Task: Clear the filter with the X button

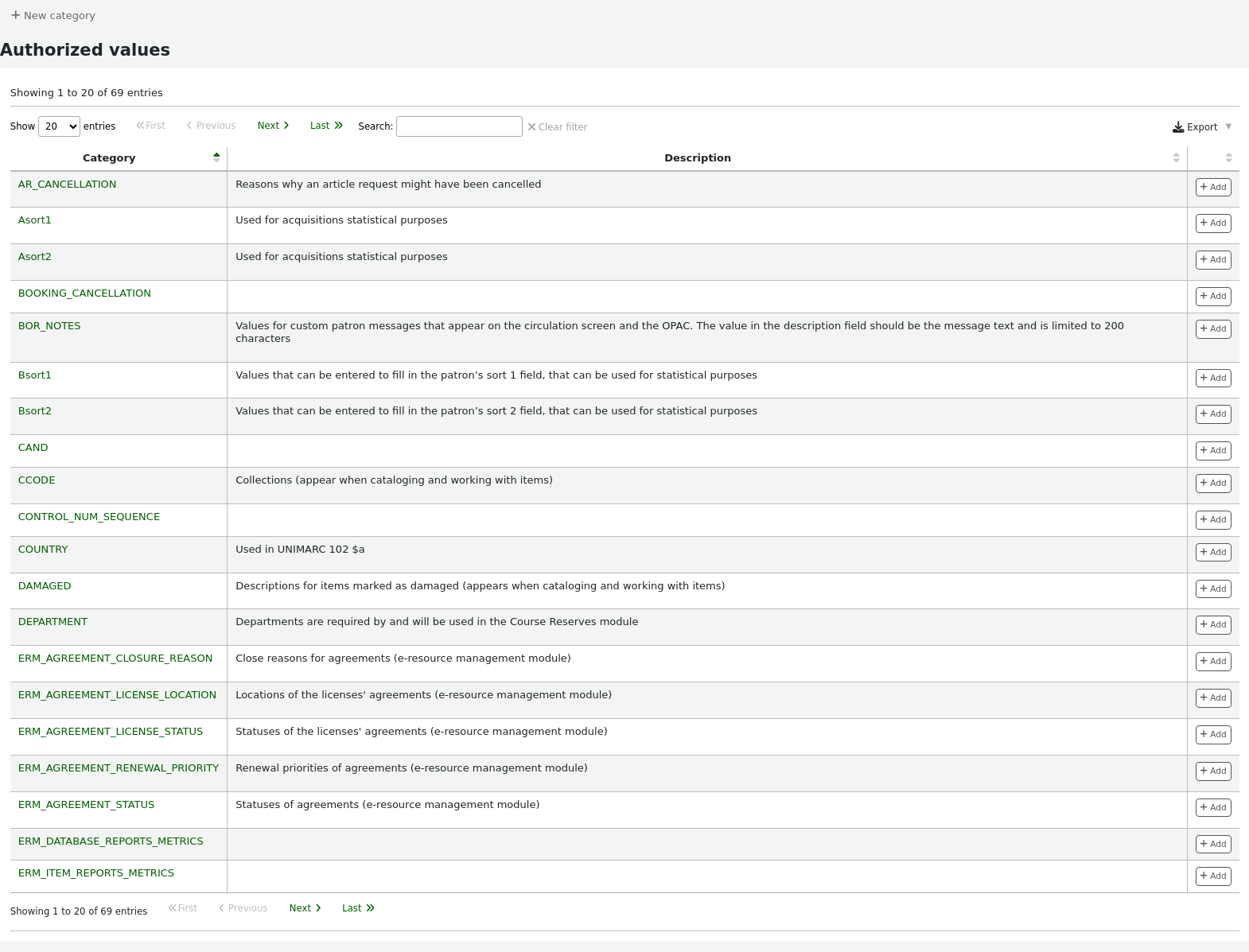Action: point(557,127)
